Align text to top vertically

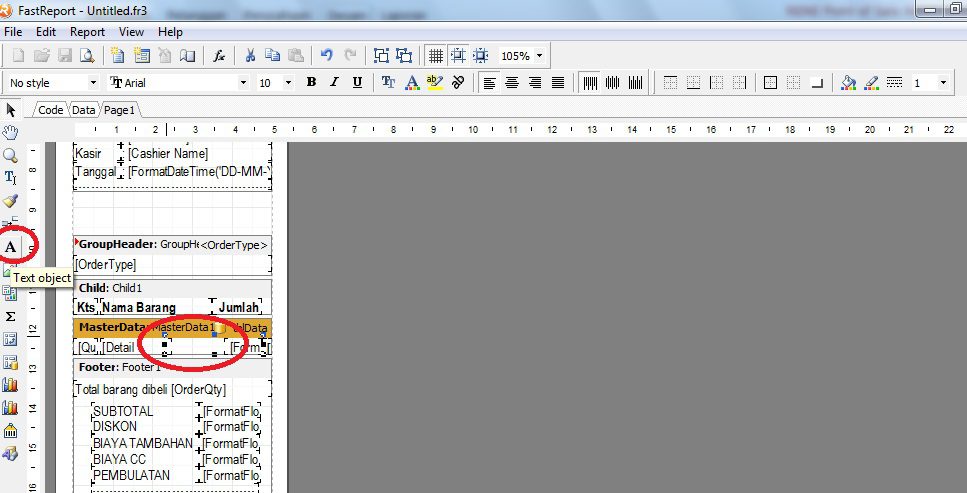pos(590,83)
